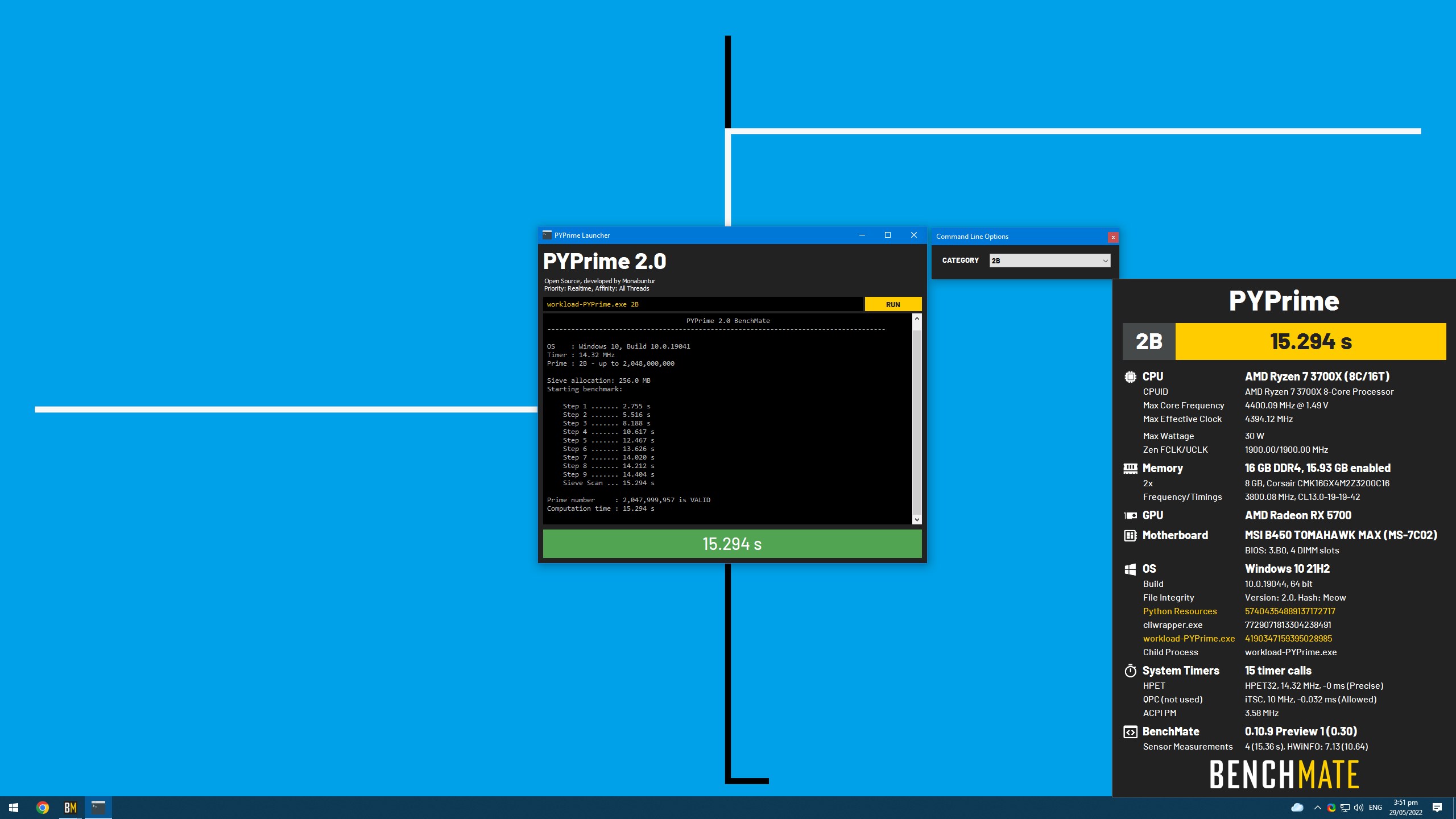Open Google Chrome from the taskbar
Viewport: 1456px width, 819px height.
(x=43, y=808)
